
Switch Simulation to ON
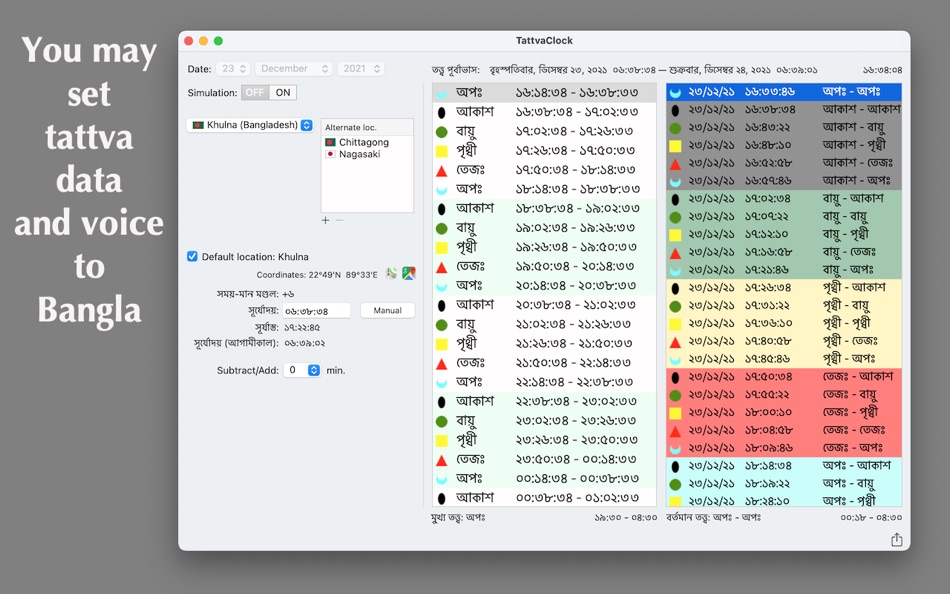[x=282, y=93]
